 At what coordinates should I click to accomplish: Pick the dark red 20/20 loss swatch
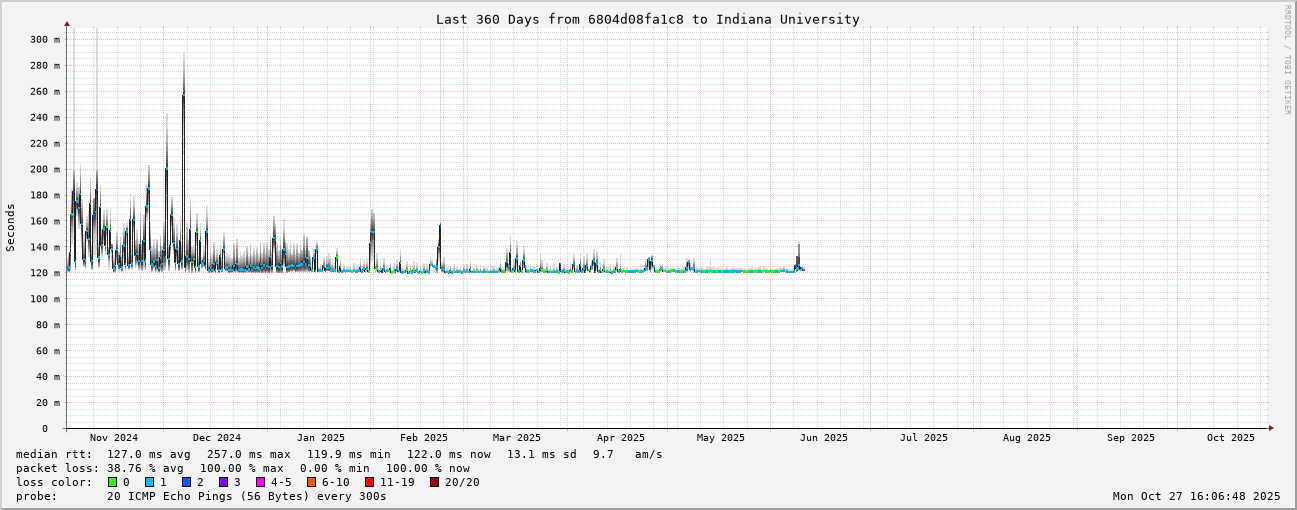[x=435, y=482]
